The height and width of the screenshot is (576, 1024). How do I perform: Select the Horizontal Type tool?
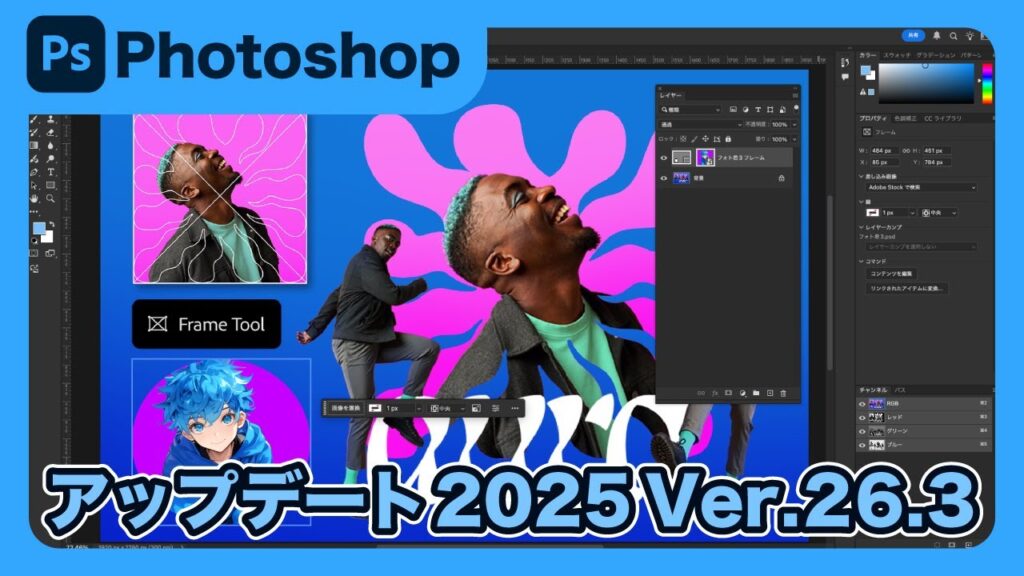pos(50,172)
